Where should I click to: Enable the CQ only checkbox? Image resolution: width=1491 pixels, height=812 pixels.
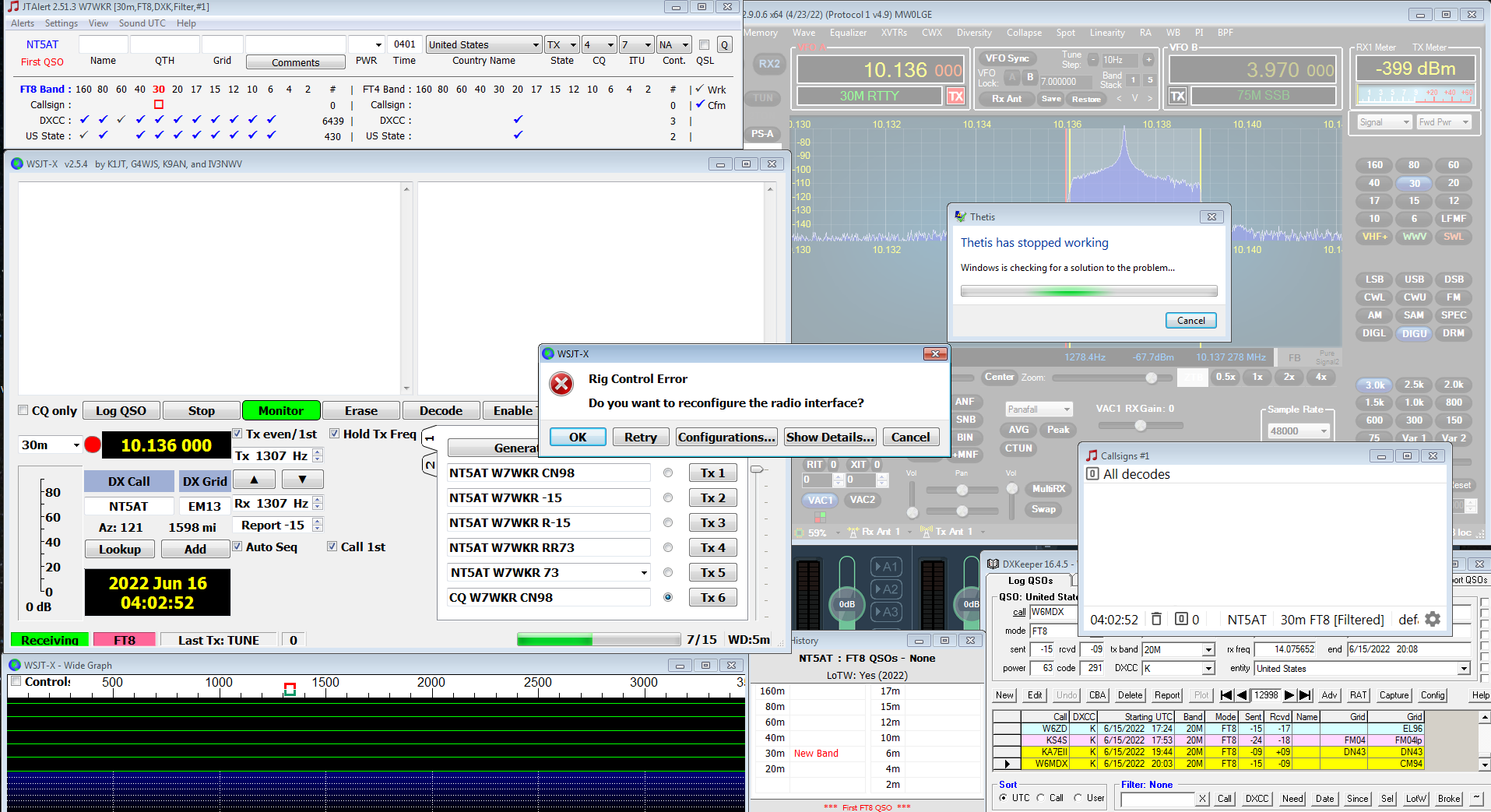tap(23, 410)
